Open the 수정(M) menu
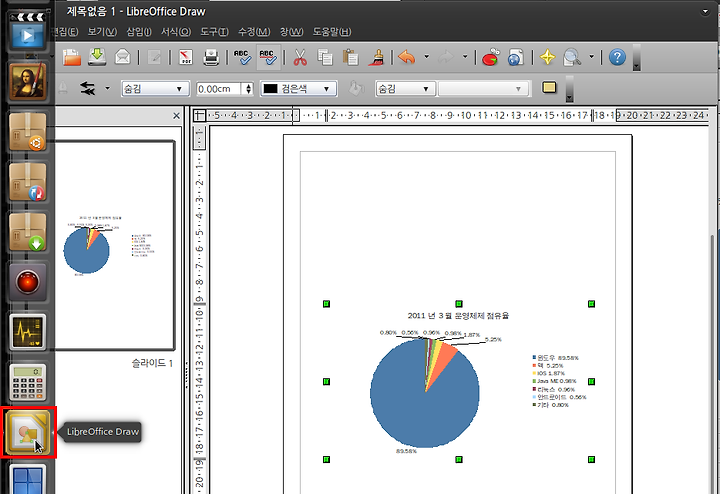The height and width of the screenshot is (494, 720). coord(254,32)
